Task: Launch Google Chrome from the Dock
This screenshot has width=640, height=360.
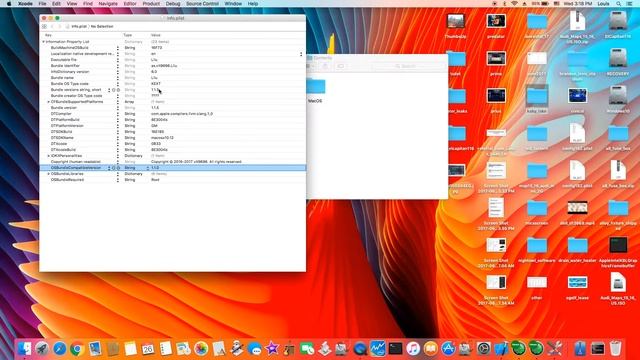Action: coord(77,349)
